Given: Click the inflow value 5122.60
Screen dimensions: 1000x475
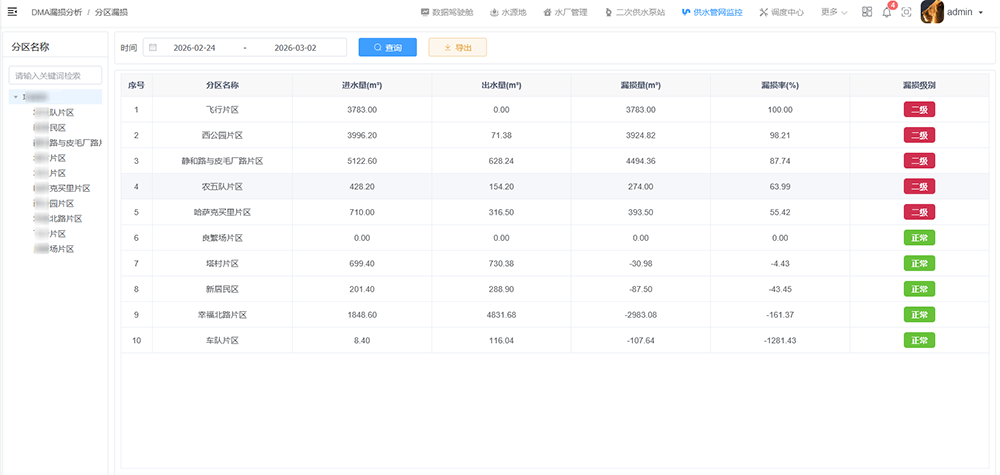Looking at the screenshot, I should tap(362, 161).
